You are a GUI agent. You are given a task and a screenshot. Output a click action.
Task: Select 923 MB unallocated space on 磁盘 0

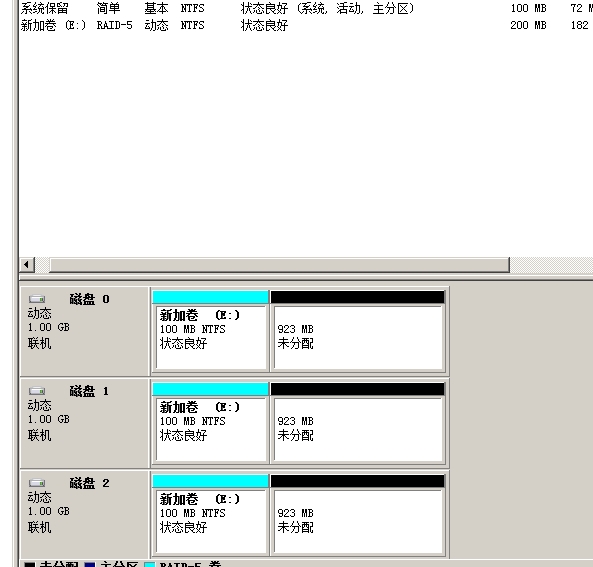click(358, 332)
